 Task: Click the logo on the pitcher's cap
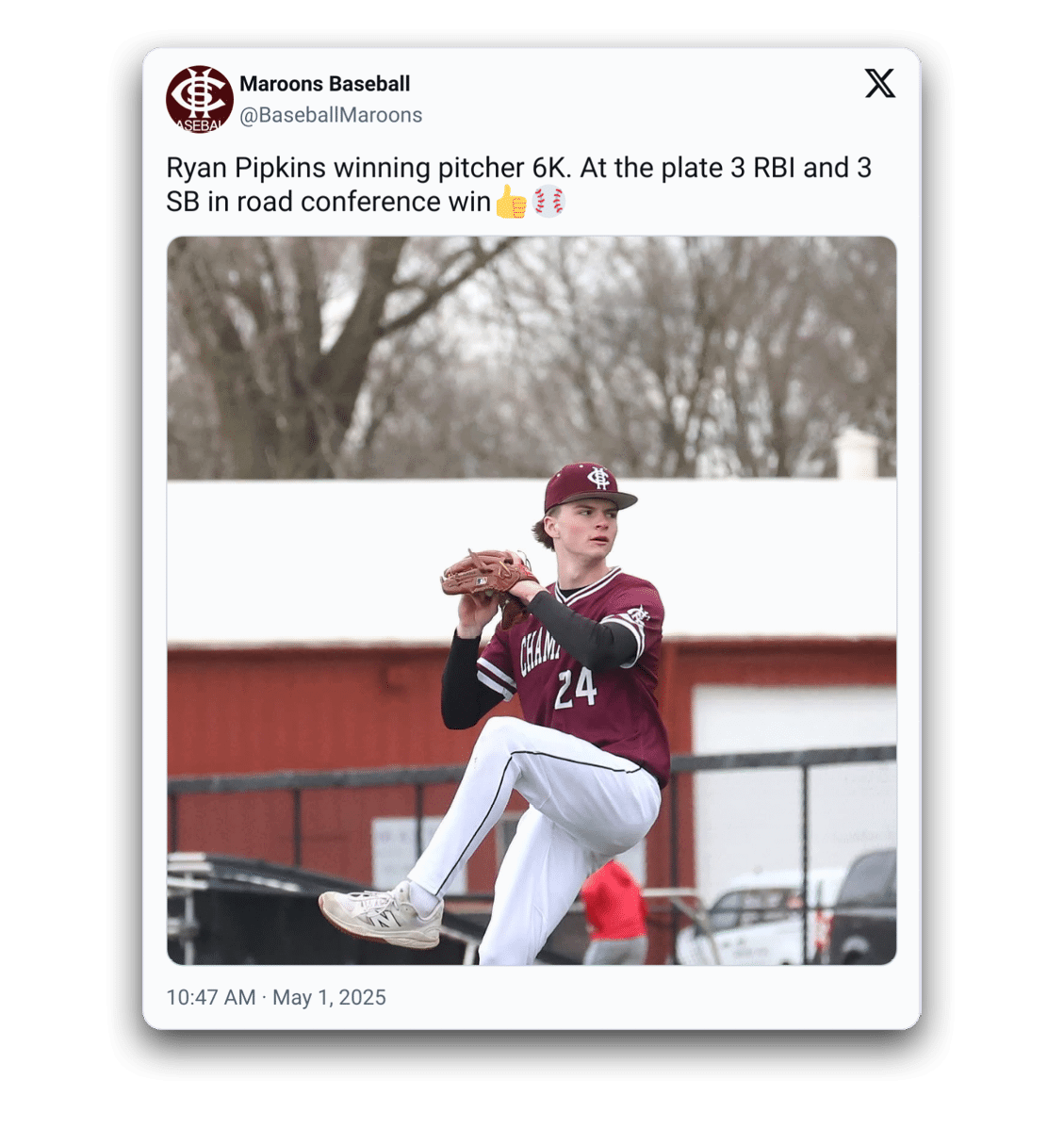pyautogui.click(x=599, y=478)
